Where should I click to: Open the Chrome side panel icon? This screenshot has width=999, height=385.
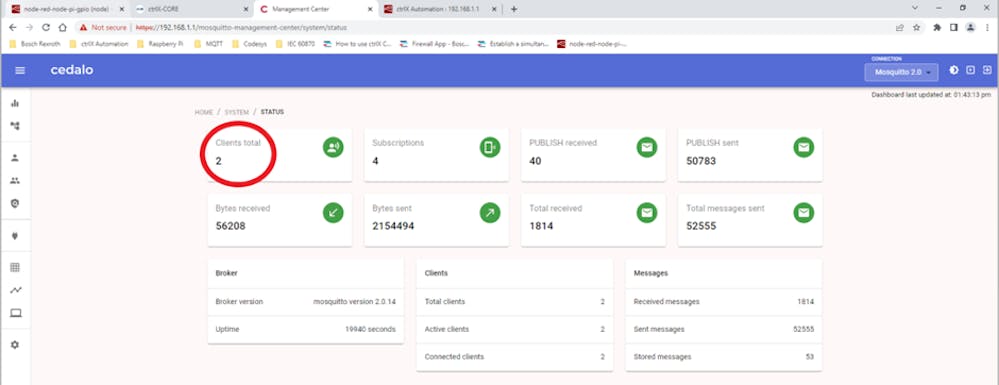tap(954, 27)
